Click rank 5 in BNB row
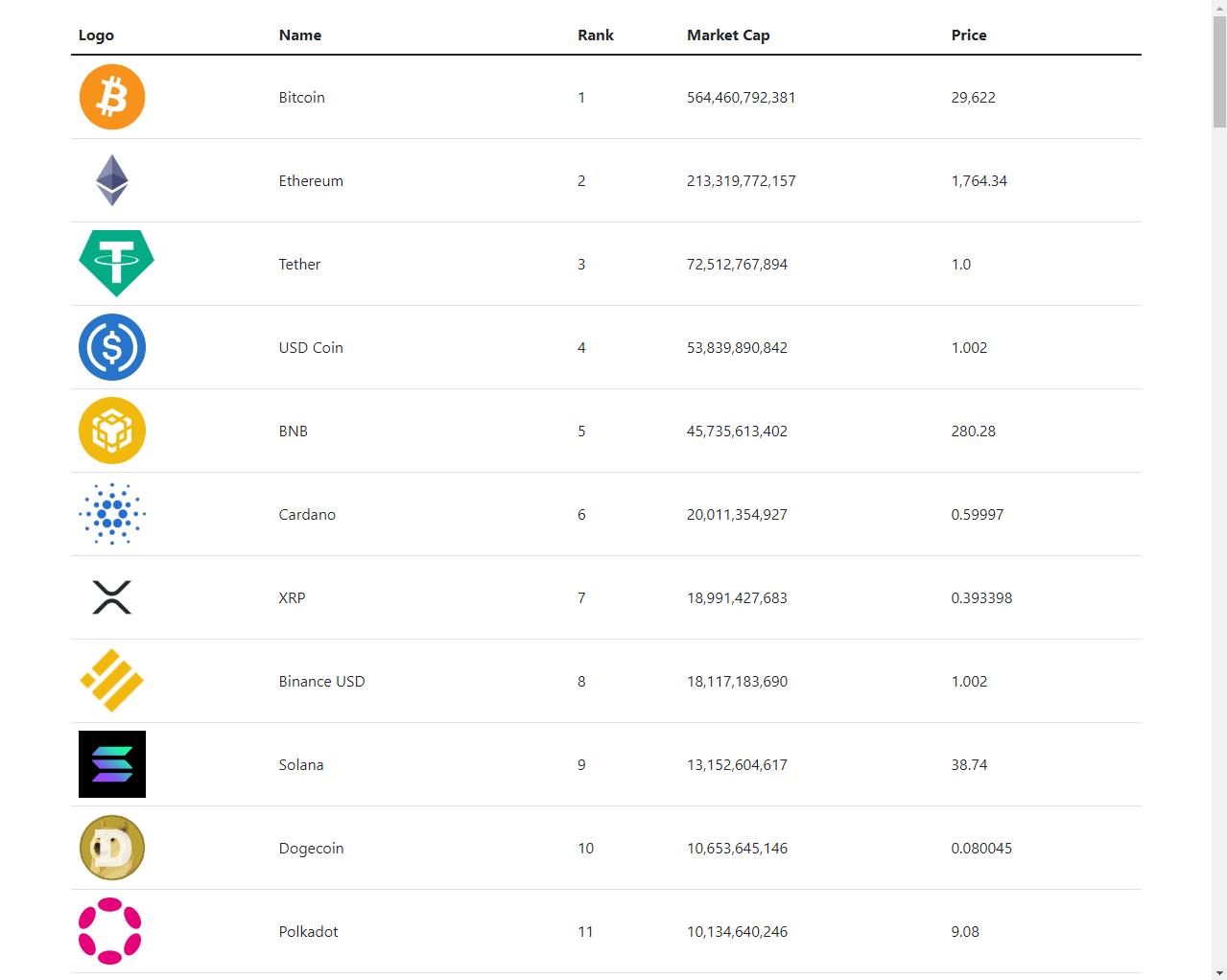Image resolution: width=1227 pixels, height=980 pixels. click(581, 432)
